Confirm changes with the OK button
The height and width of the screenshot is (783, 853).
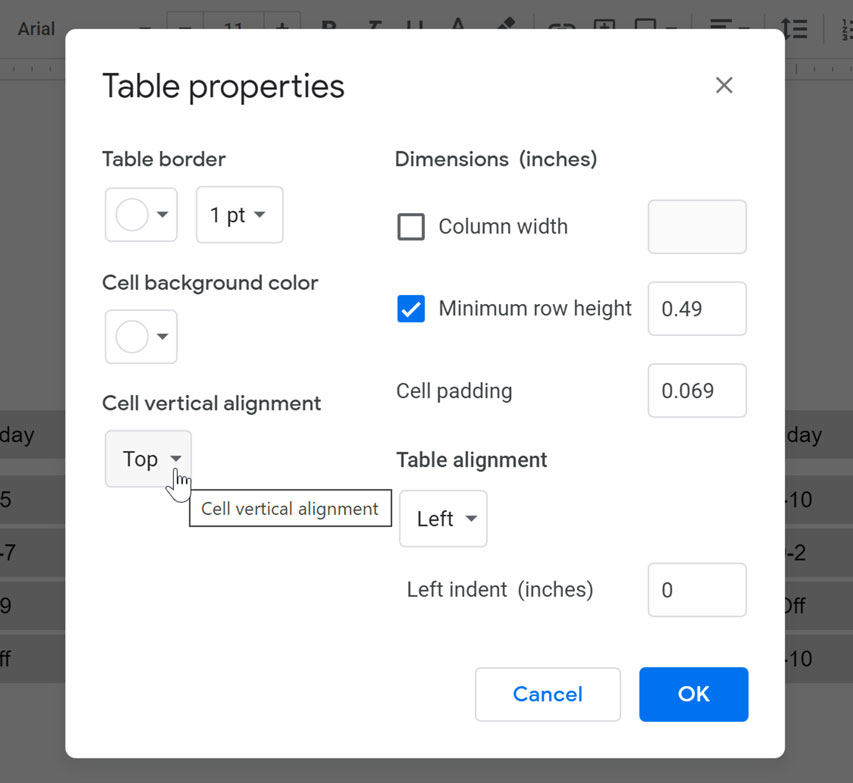693,694
